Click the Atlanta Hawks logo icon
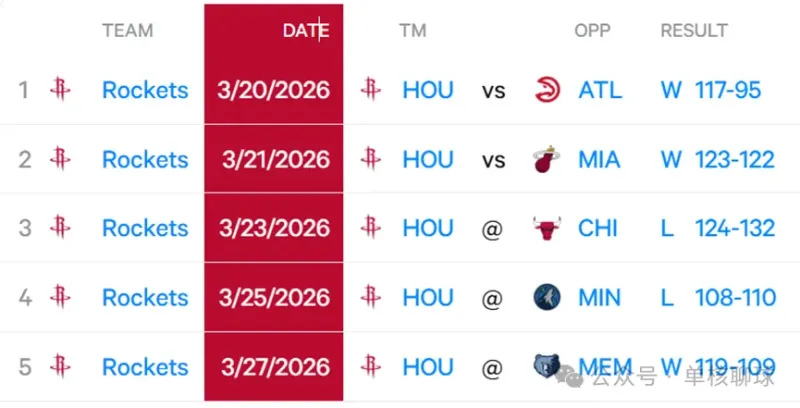The width and height of the screenshot is (800, 408). point(547,90)
